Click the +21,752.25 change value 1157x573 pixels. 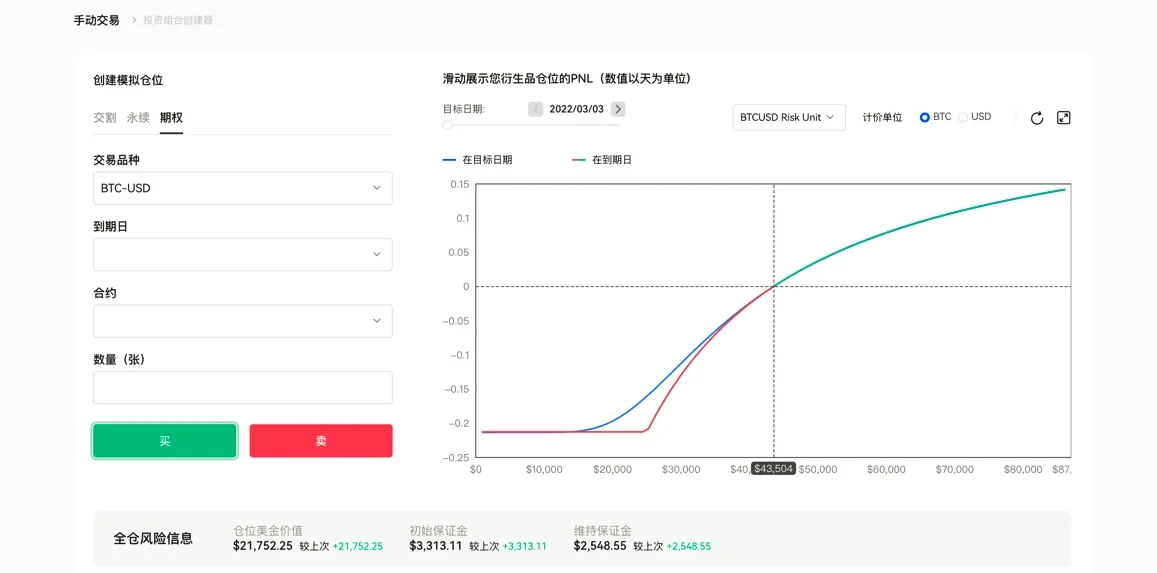(358, 546)
